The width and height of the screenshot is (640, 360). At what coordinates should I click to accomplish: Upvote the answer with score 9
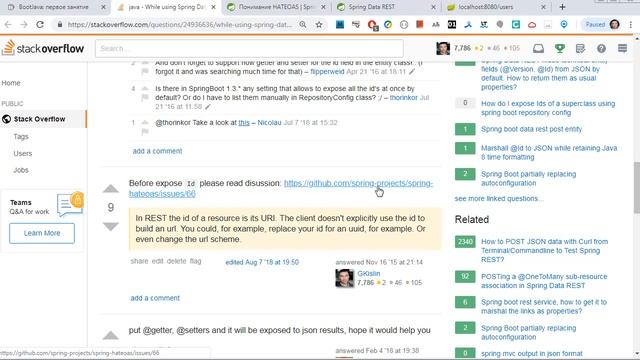pos(111,189)
